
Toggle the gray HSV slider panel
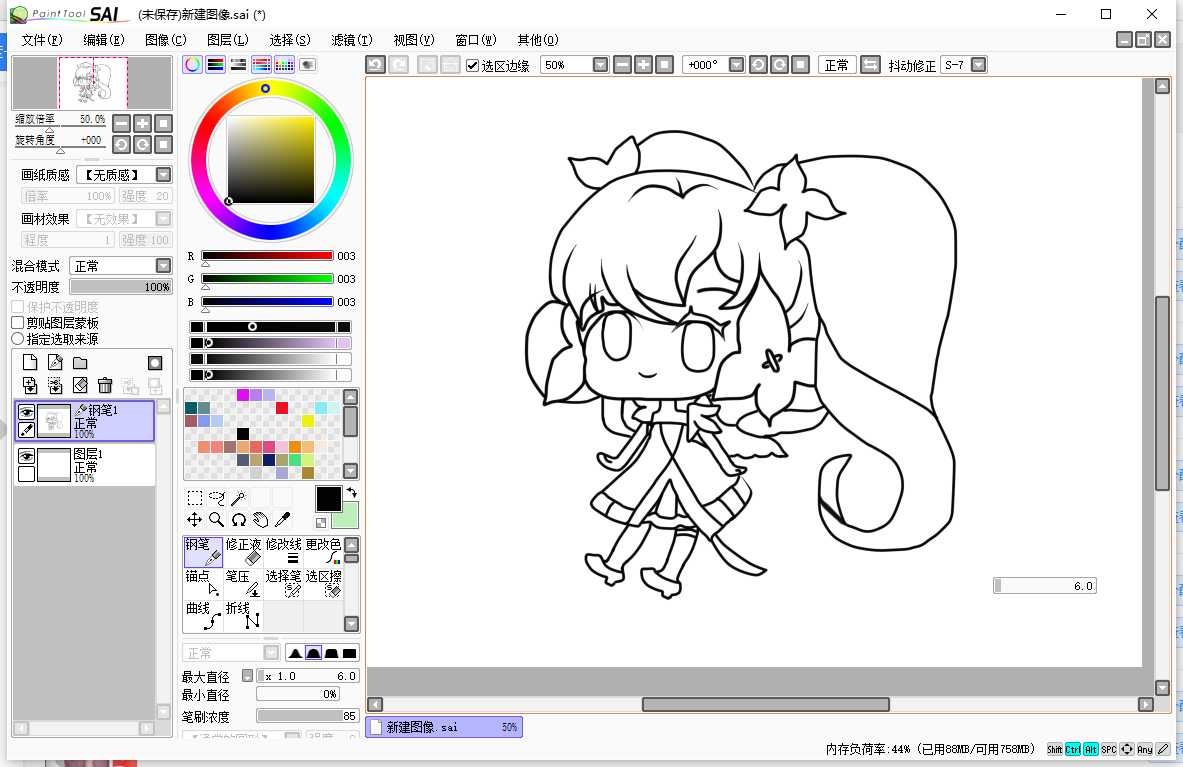[238, 65]
